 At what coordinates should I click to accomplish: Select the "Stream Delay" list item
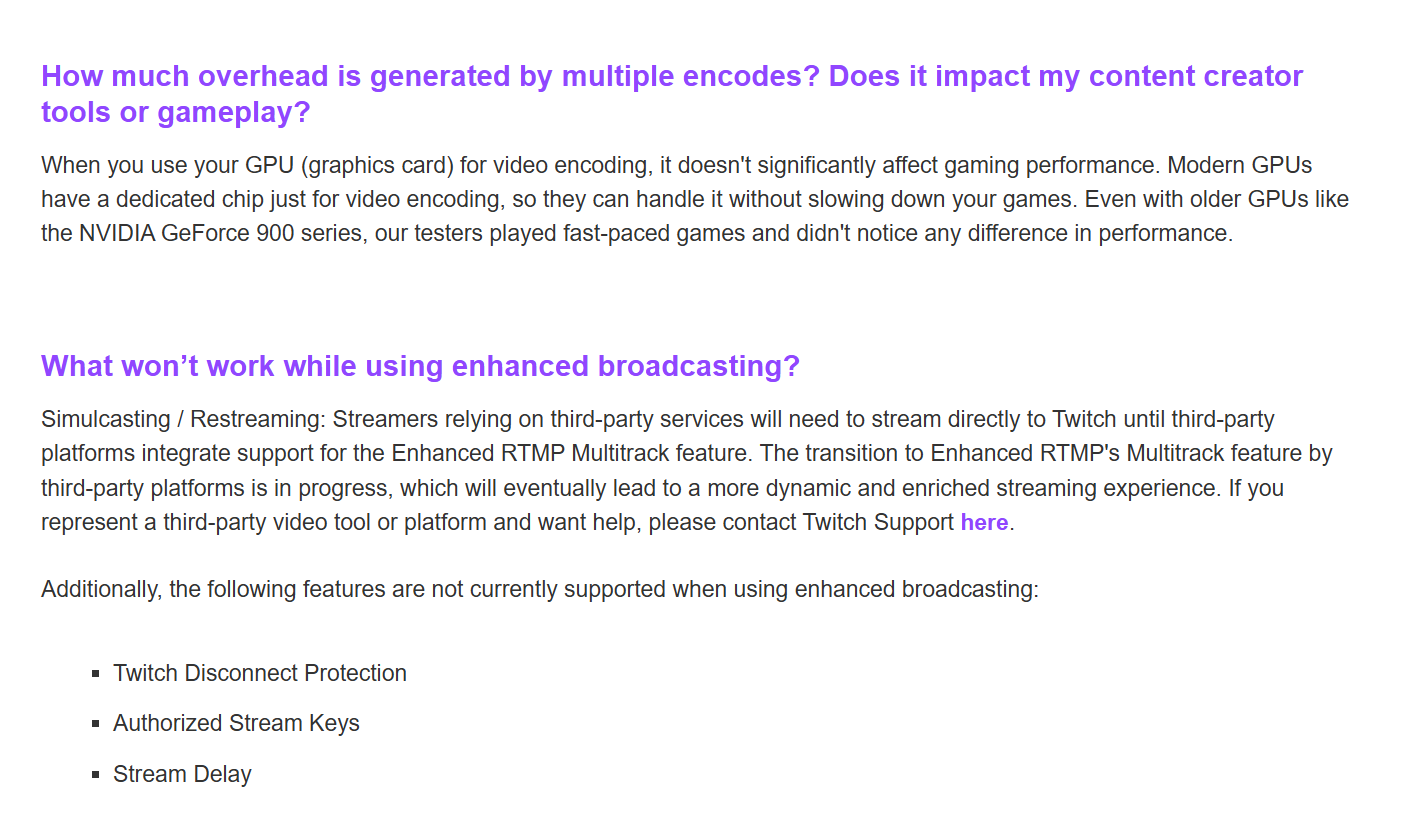click(x=182, y=774)
